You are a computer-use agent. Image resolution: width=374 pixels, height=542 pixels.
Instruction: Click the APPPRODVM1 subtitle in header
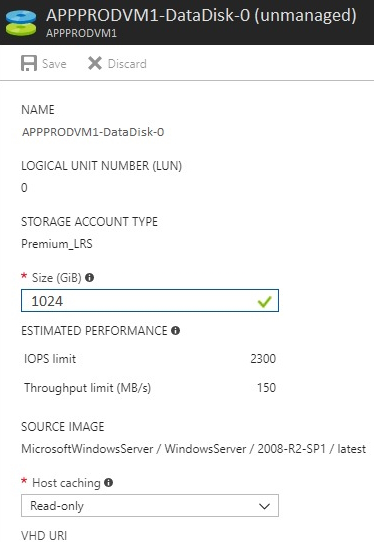click(81, 33)
